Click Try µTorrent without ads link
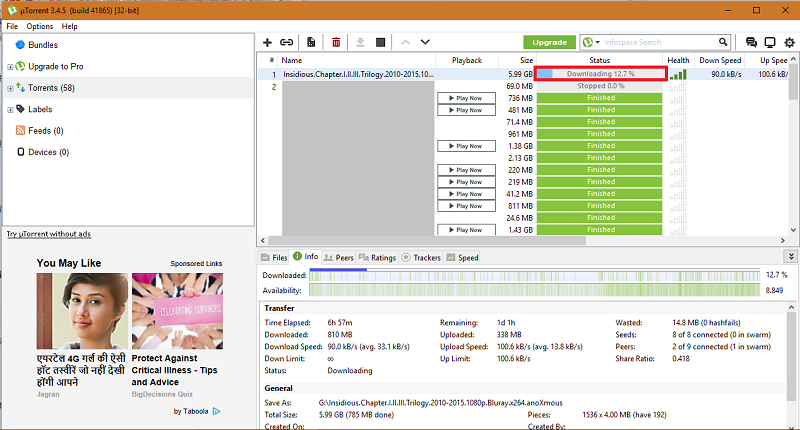Image resolution: width=800 pixels, height=430 pixels. point(49,234)
